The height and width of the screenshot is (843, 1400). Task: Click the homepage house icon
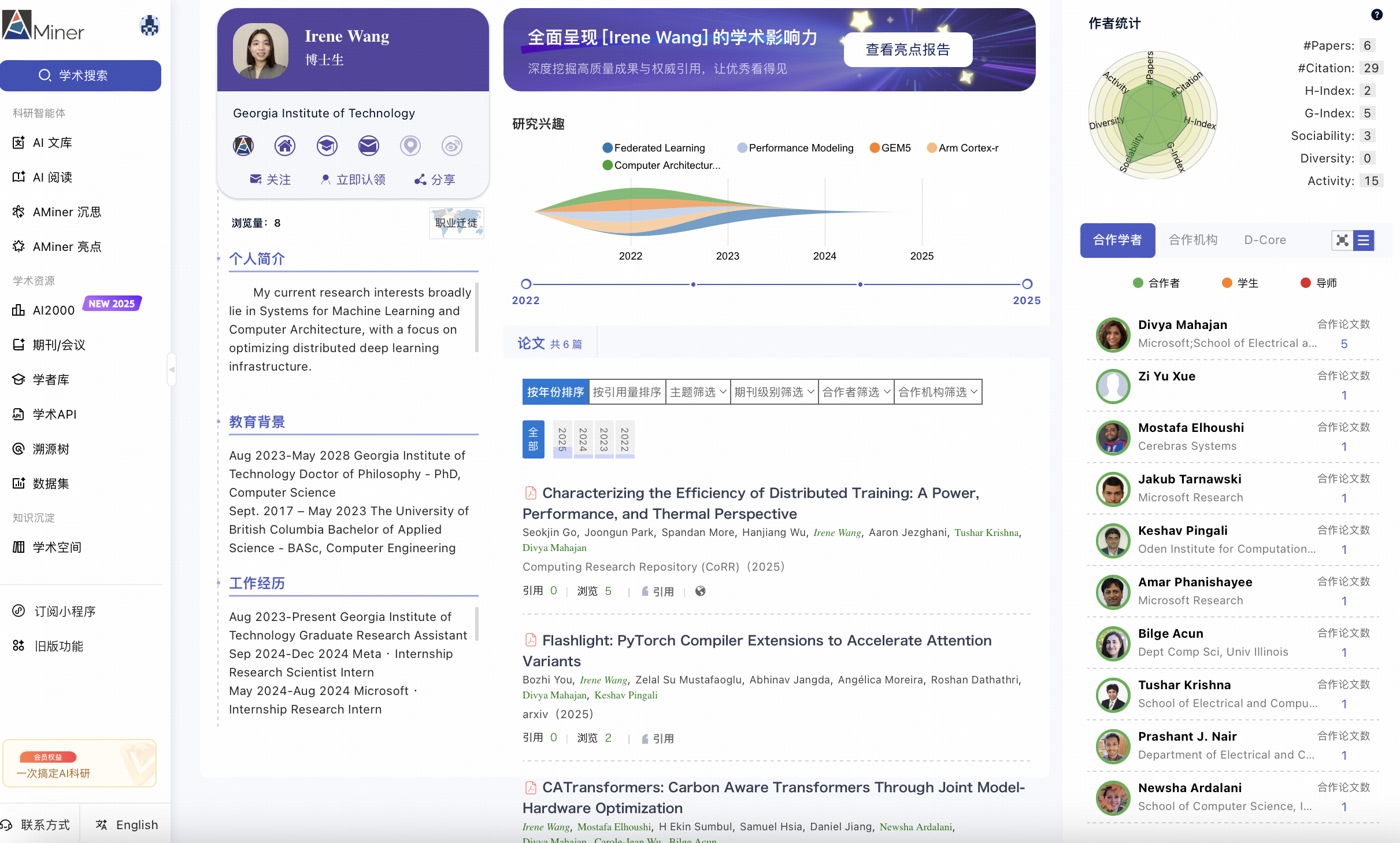285,146
